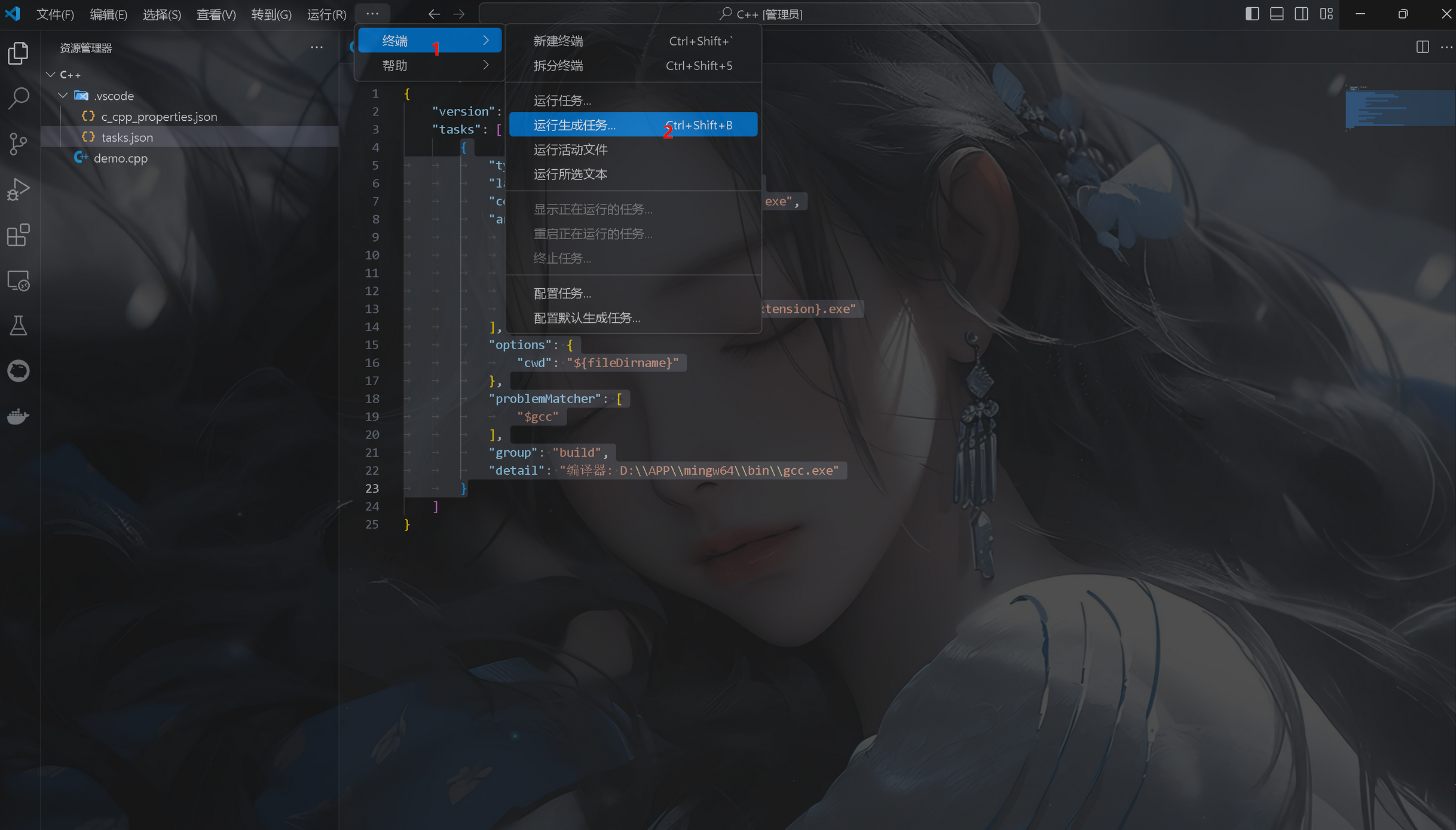Screen dimensions: 1456x830
Task: Open the 转到(G) menu
Action: [271, 14]
